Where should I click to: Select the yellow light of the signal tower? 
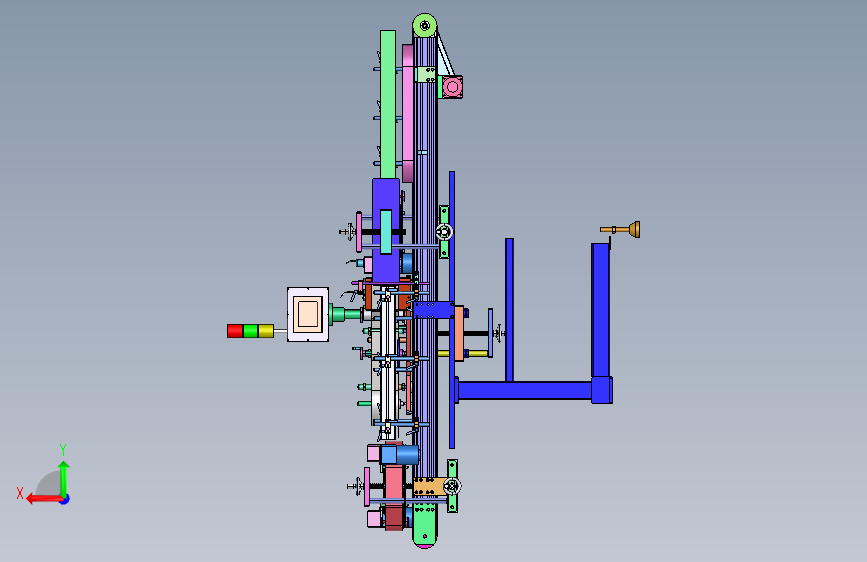pyautogui.click(x=266, y=331)
